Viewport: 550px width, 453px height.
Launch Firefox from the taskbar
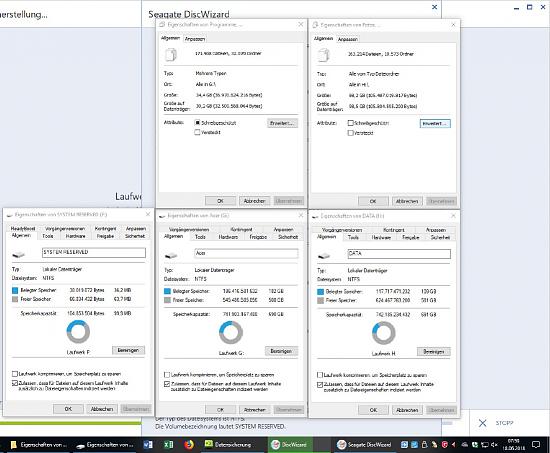[x=189, y=445]
